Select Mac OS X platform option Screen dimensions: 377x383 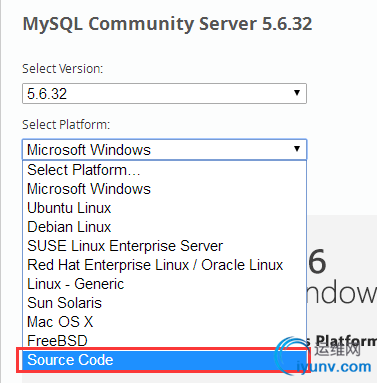(x=164, y=322)
